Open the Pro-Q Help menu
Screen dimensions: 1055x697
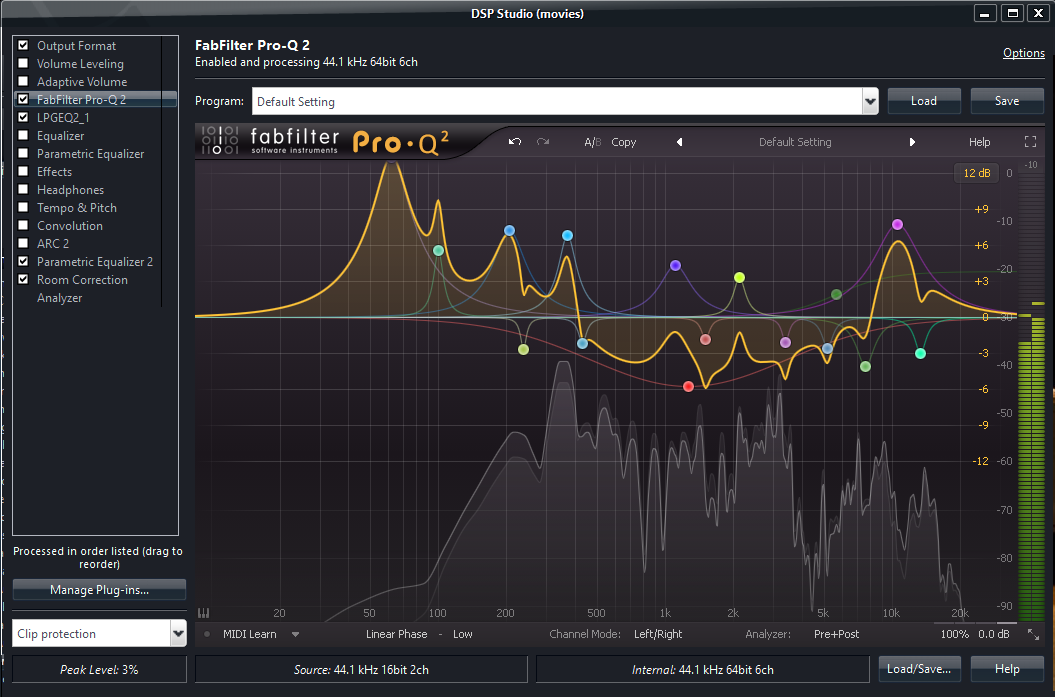pos(980,142)
